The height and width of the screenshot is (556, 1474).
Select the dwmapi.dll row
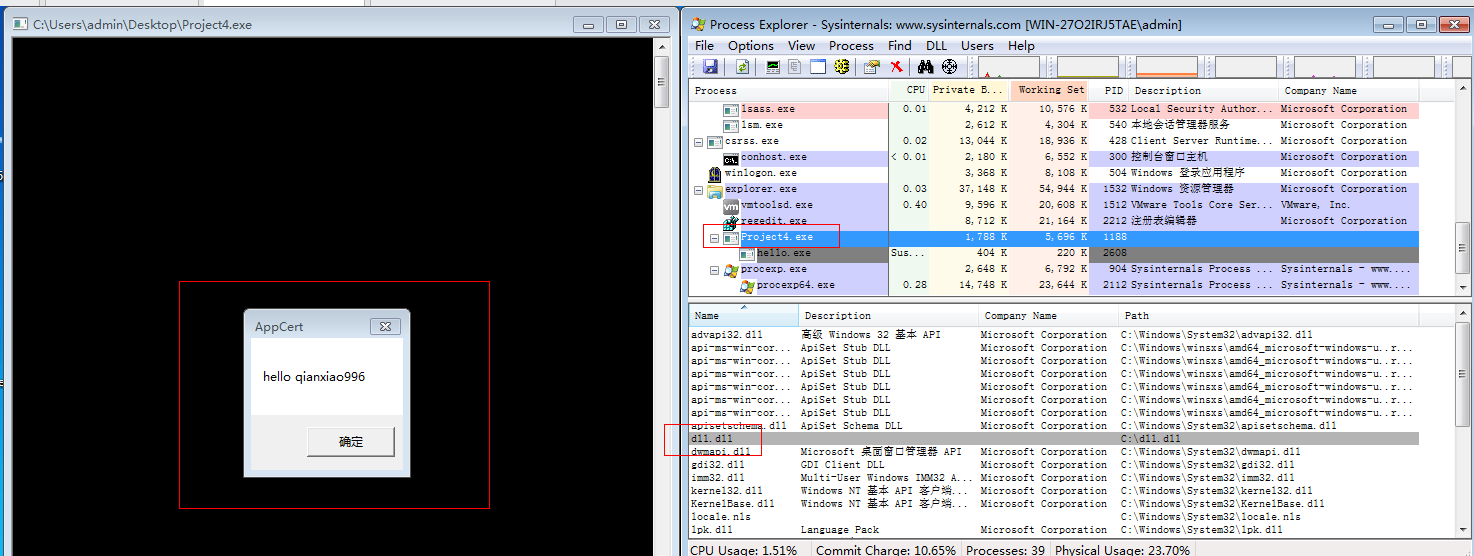pyautogui.click(x=1054, y=452)
